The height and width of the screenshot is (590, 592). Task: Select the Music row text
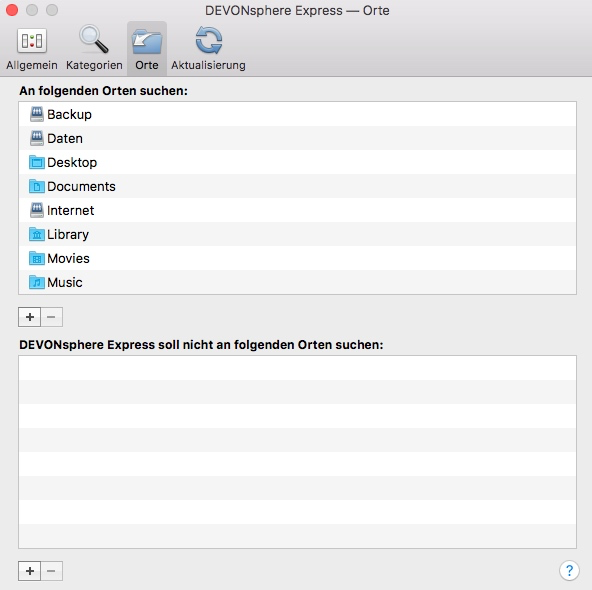[65, 283]
